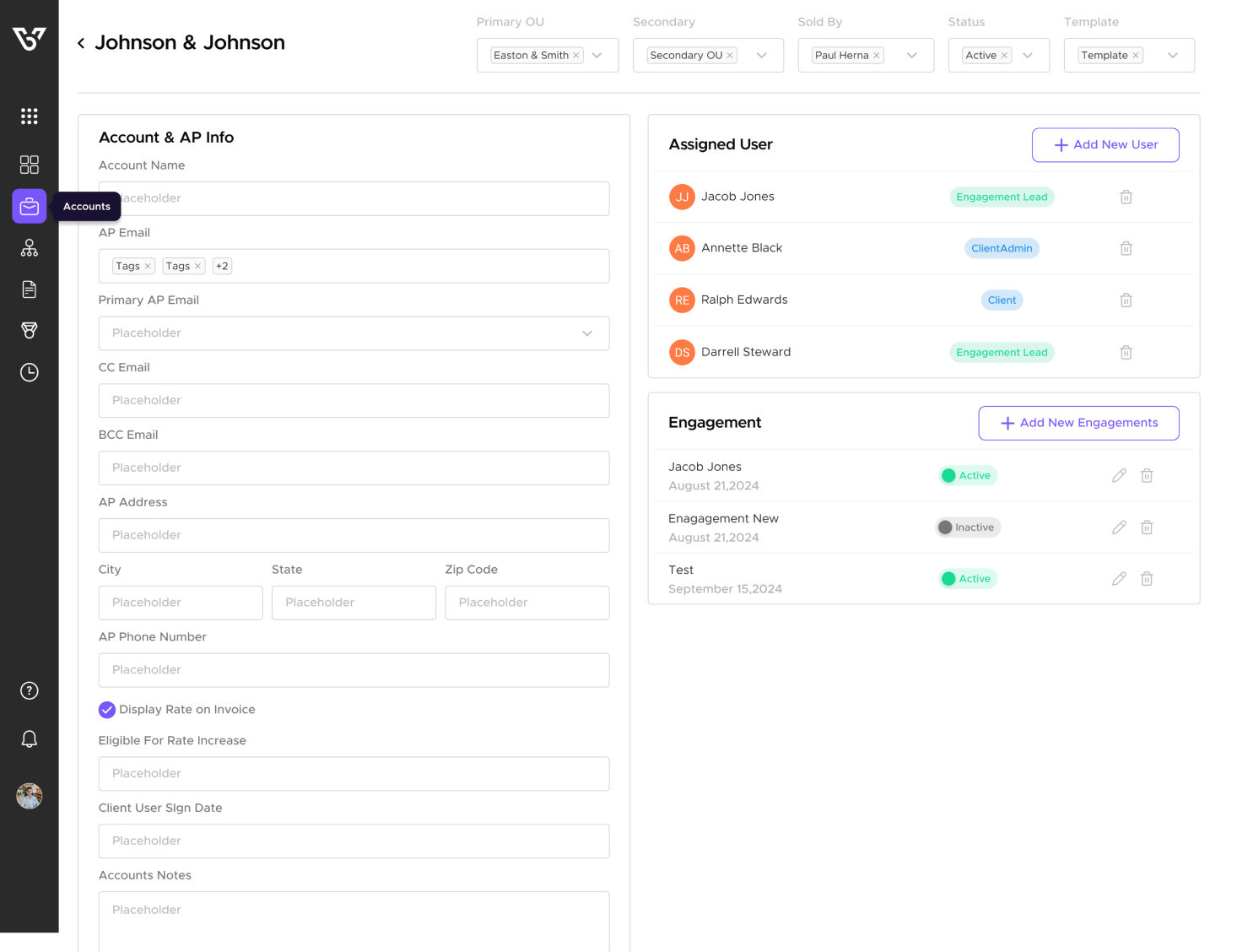Viewport: 1237px width, 952px height.
Task: Open the Template dropdown
Action: click(x=1172, y=56)
